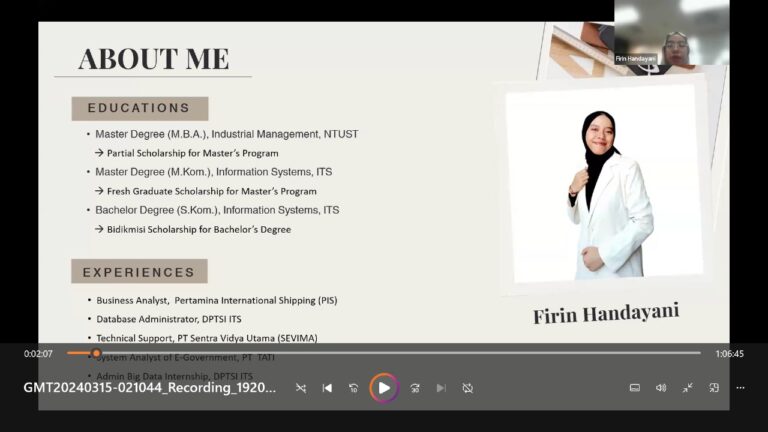
Task: Click the video seek bar track
Action: (400, 353)
